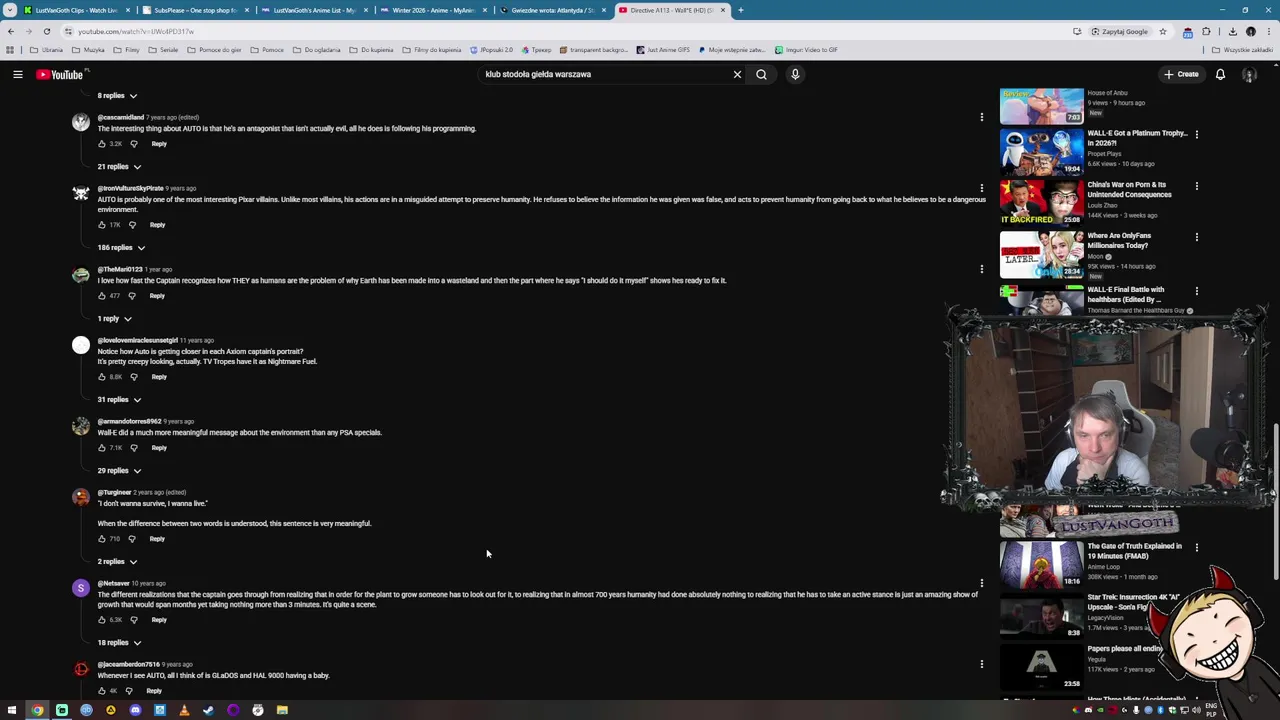
Task: Expand the 18 replies under @Netsaver
Action: pos(119,643)
